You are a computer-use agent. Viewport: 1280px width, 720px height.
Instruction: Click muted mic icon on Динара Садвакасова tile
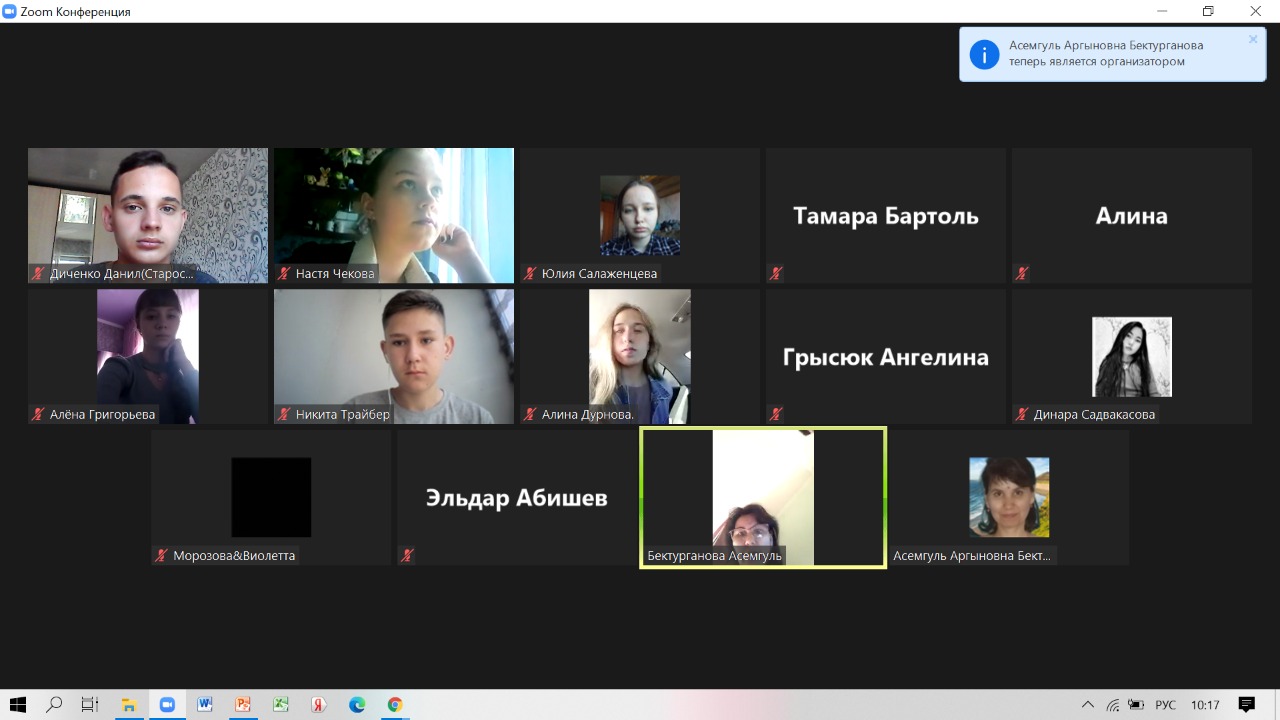1022,414
